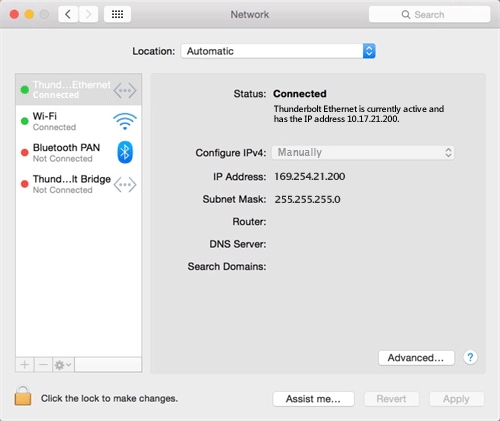Select Bluetooth PAN in the services list
500x421 pixels.
tap(79, 153)
